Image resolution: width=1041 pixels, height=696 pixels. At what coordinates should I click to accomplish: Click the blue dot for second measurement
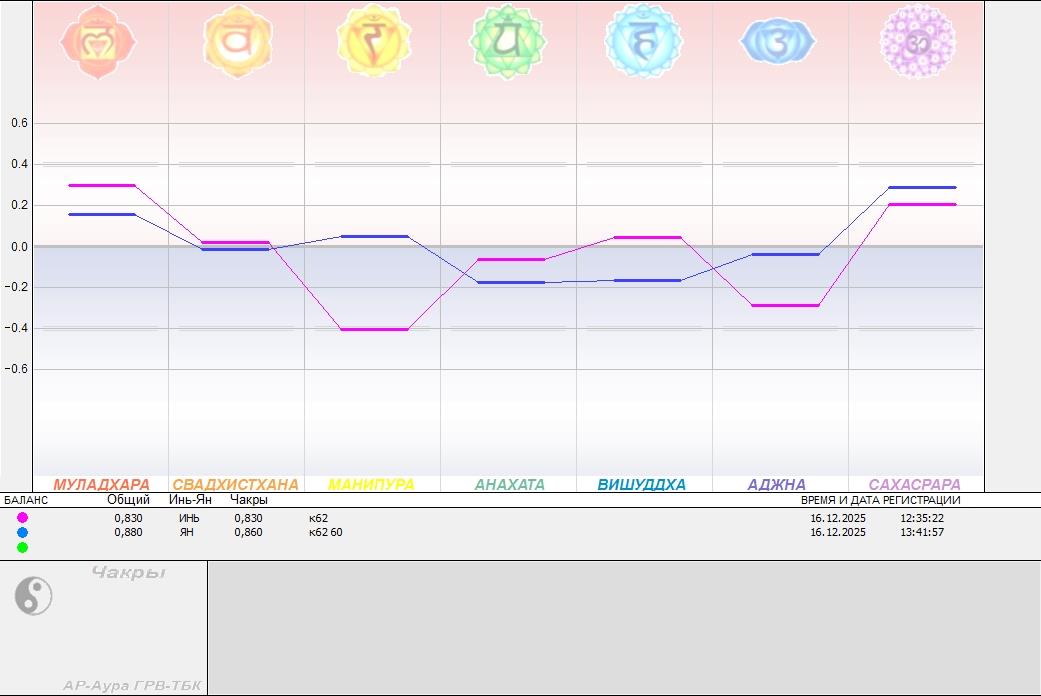click(x=22, y=533)
